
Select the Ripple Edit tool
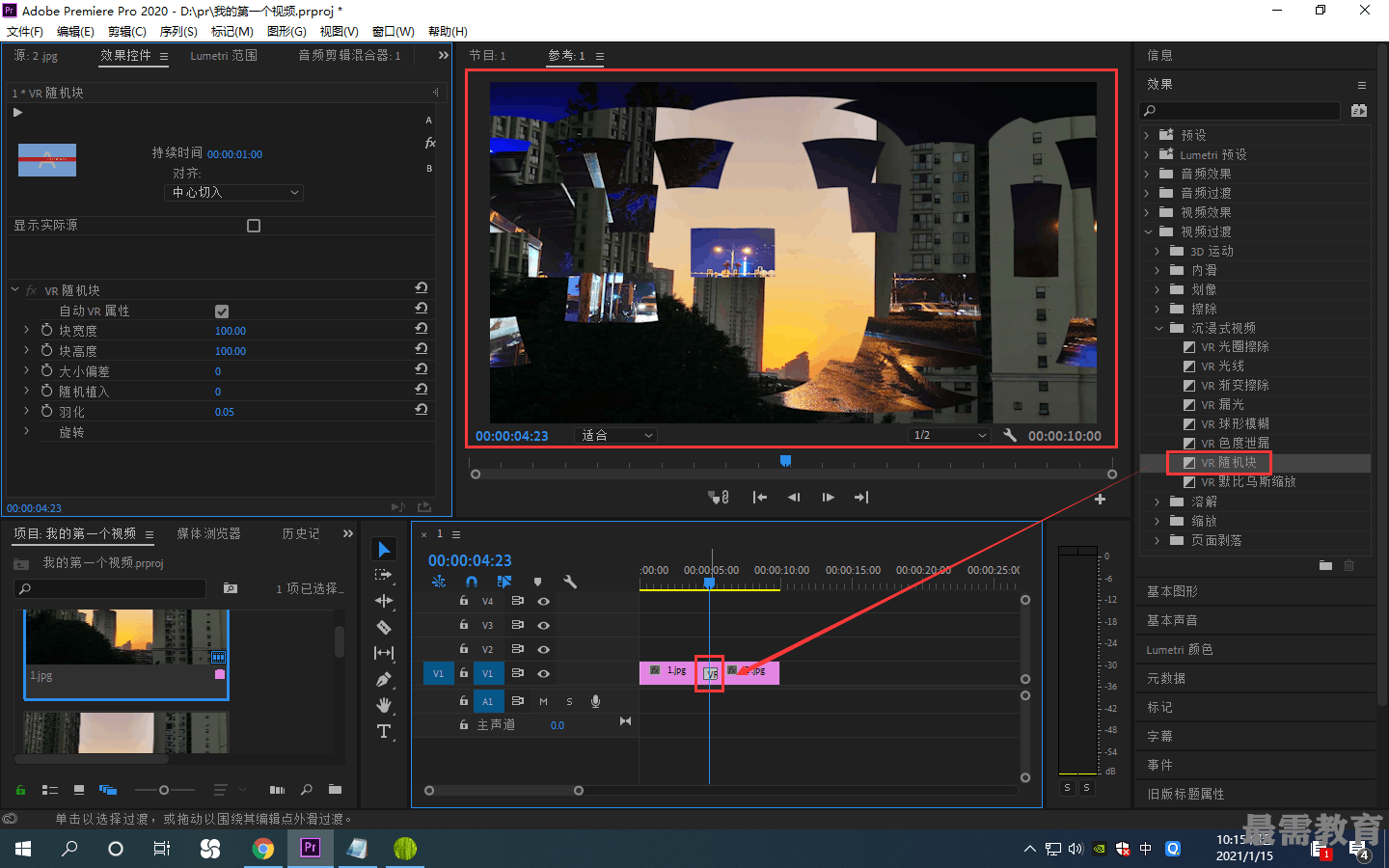(384, 601)
